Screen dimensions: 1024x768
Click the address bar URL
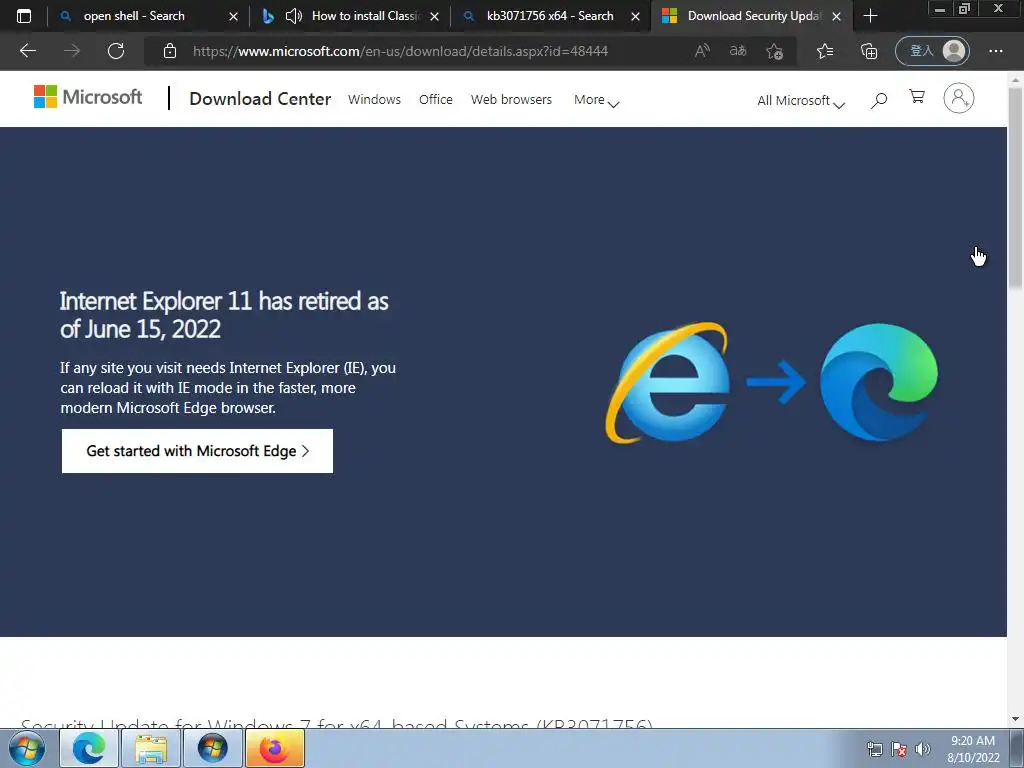400,51
